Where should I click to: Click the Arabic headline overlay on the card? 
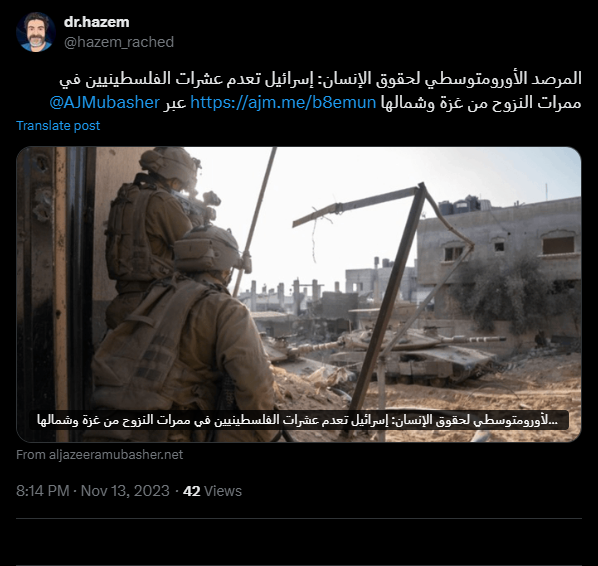click(299, 420)
